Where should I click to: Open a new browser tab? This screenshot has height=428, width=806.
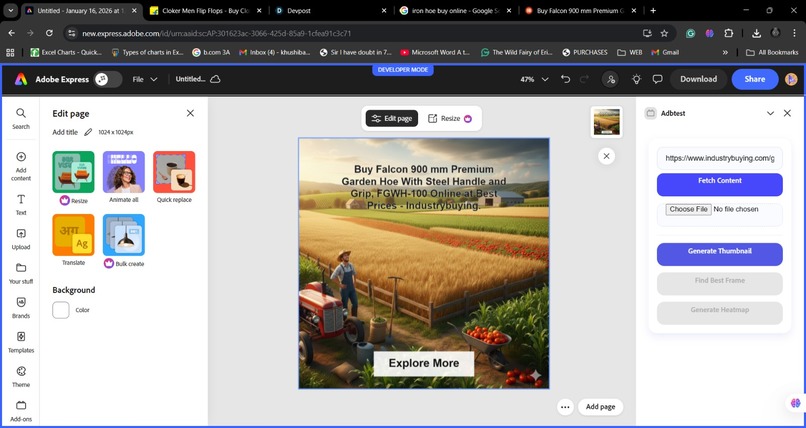(653, 10)
